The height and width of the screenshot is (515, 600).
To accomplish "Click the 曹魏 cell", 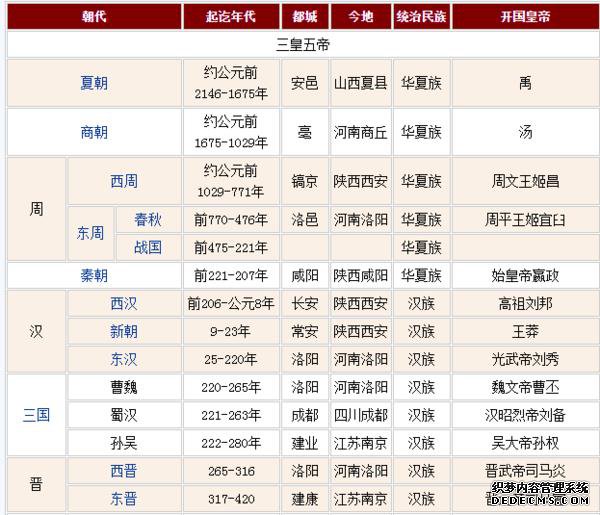I will (124, 387).
